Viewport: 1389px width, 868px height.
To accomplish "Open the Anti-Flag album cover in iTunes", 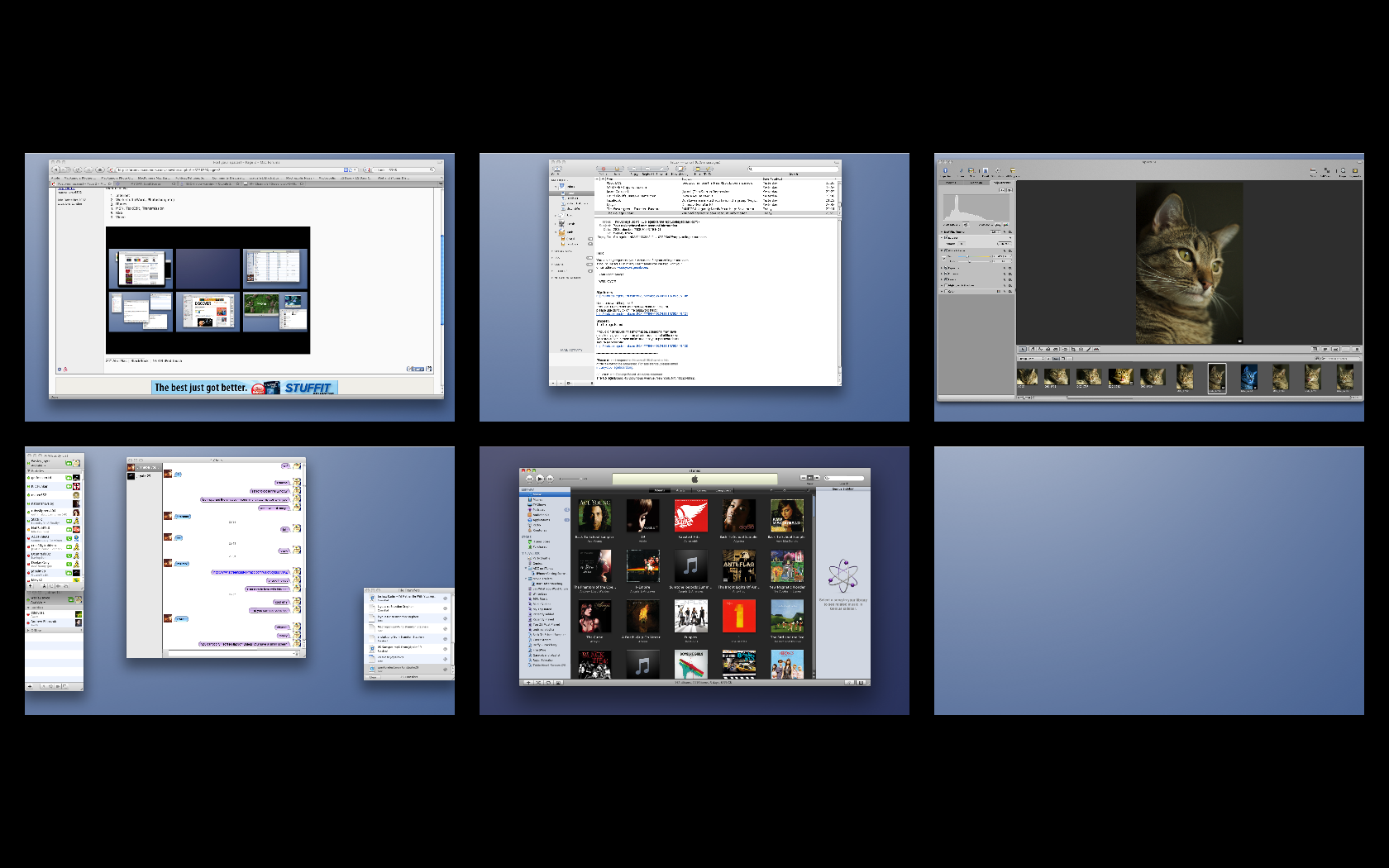I will point(739,565).
